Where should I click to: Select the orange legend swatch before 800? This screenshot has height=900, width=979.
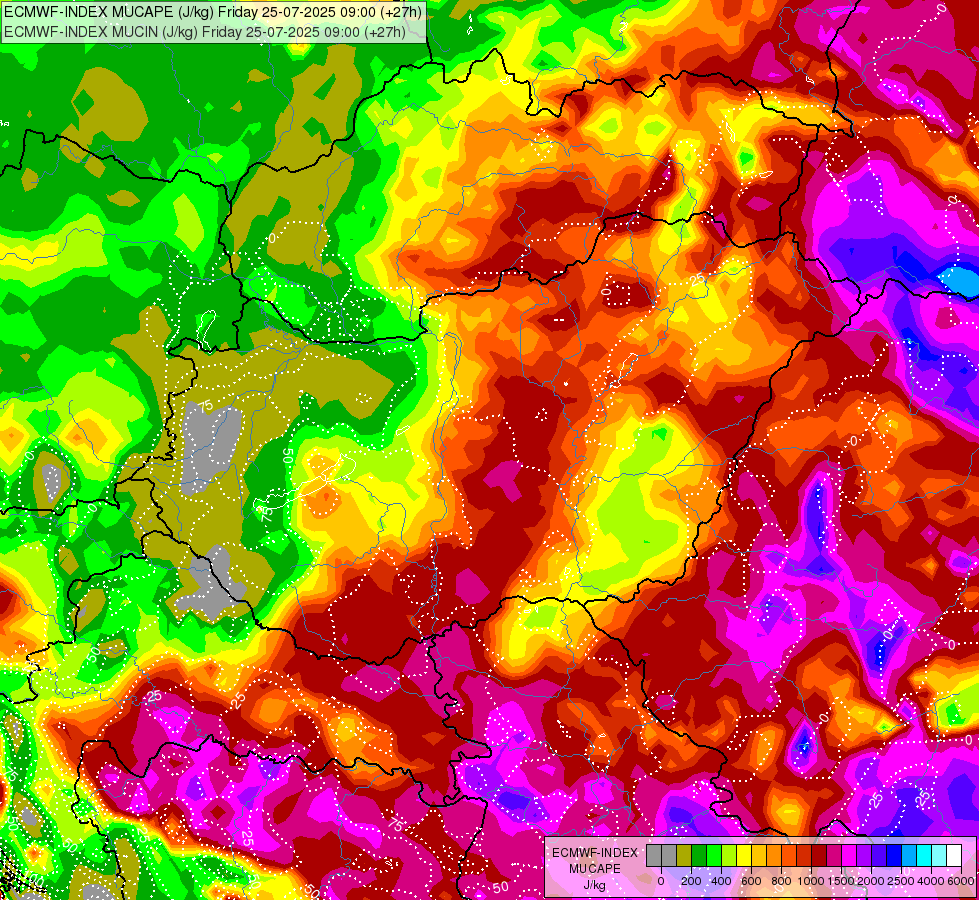(x=774, y=855)
